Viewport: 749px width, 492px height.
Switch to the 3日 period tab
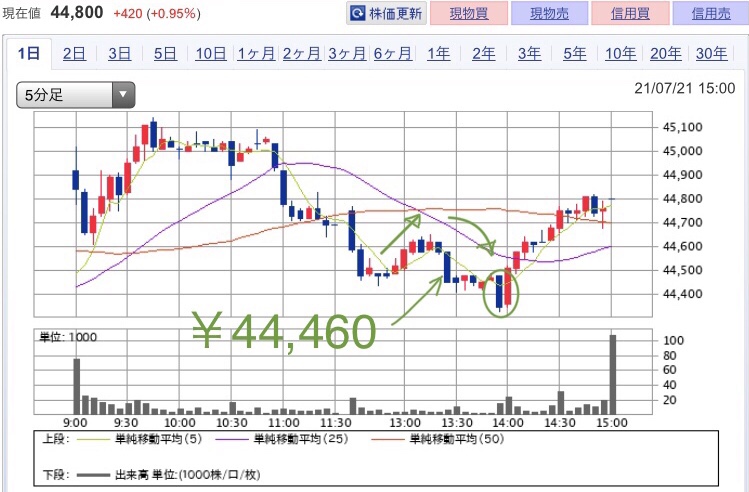pos(119,53)
